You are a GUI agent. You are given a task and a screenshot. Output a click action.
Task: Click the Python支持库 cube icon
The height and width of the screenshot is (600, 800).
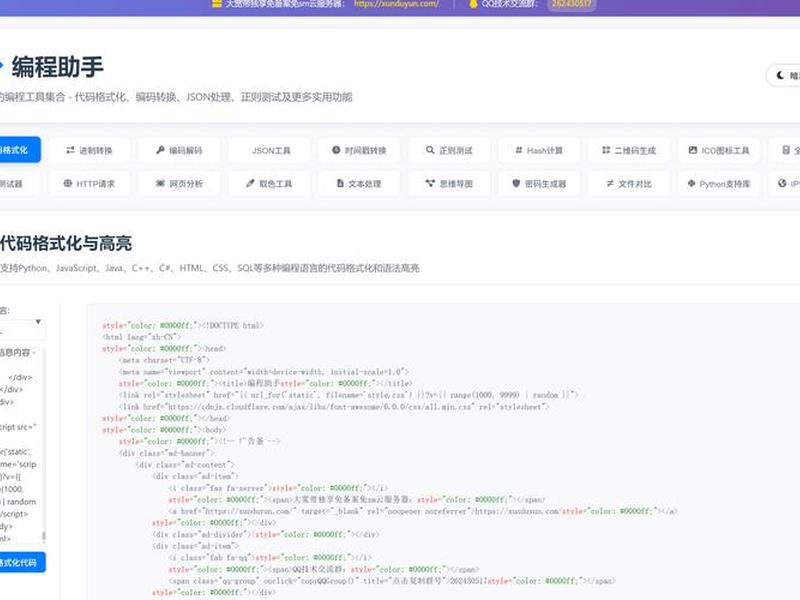tap(691, 183)
